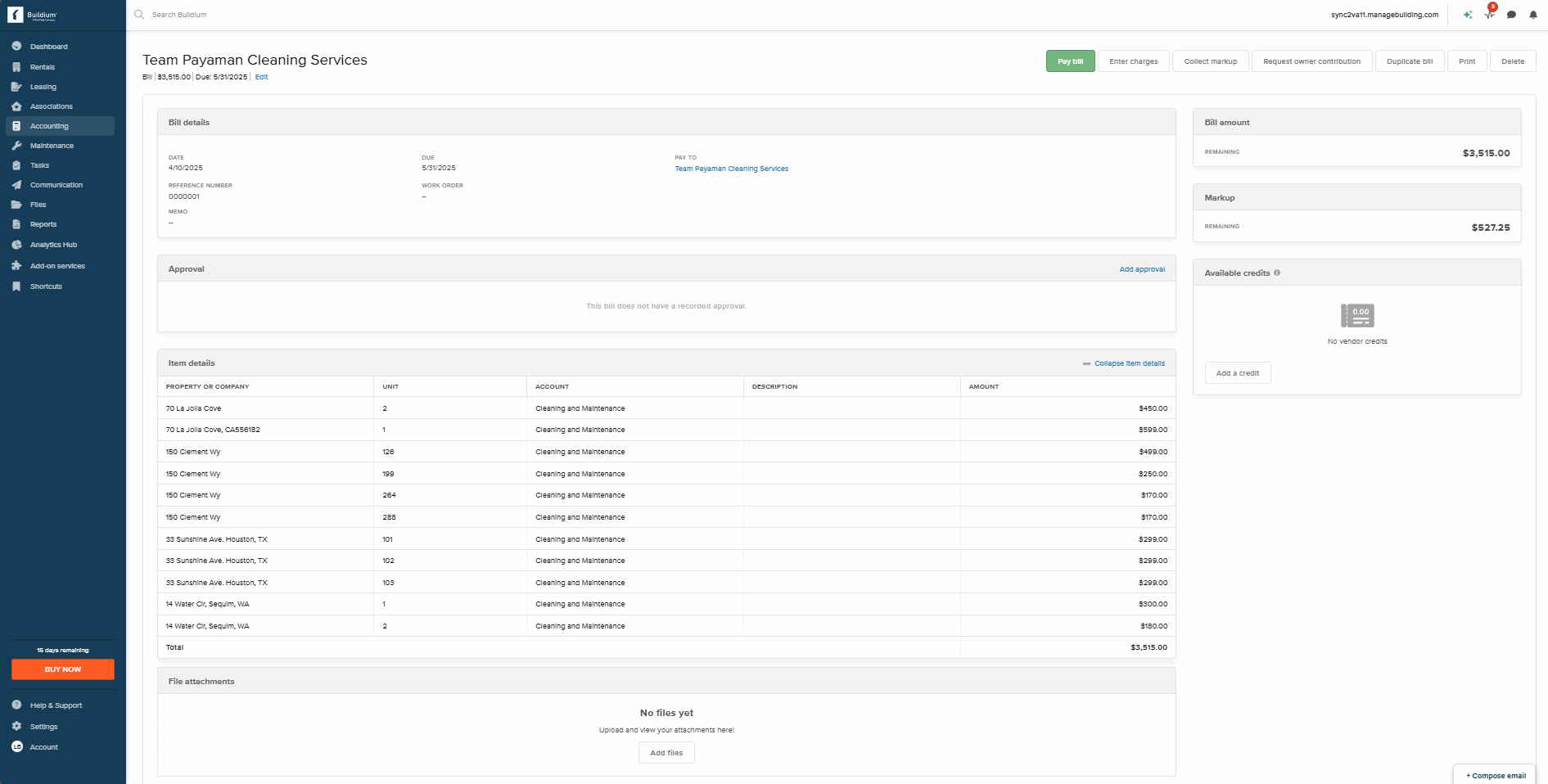The width and height of the screenshot is (1548, 784).
Task: Click the Maintenance wrench icon
Action: pos(16,146)
